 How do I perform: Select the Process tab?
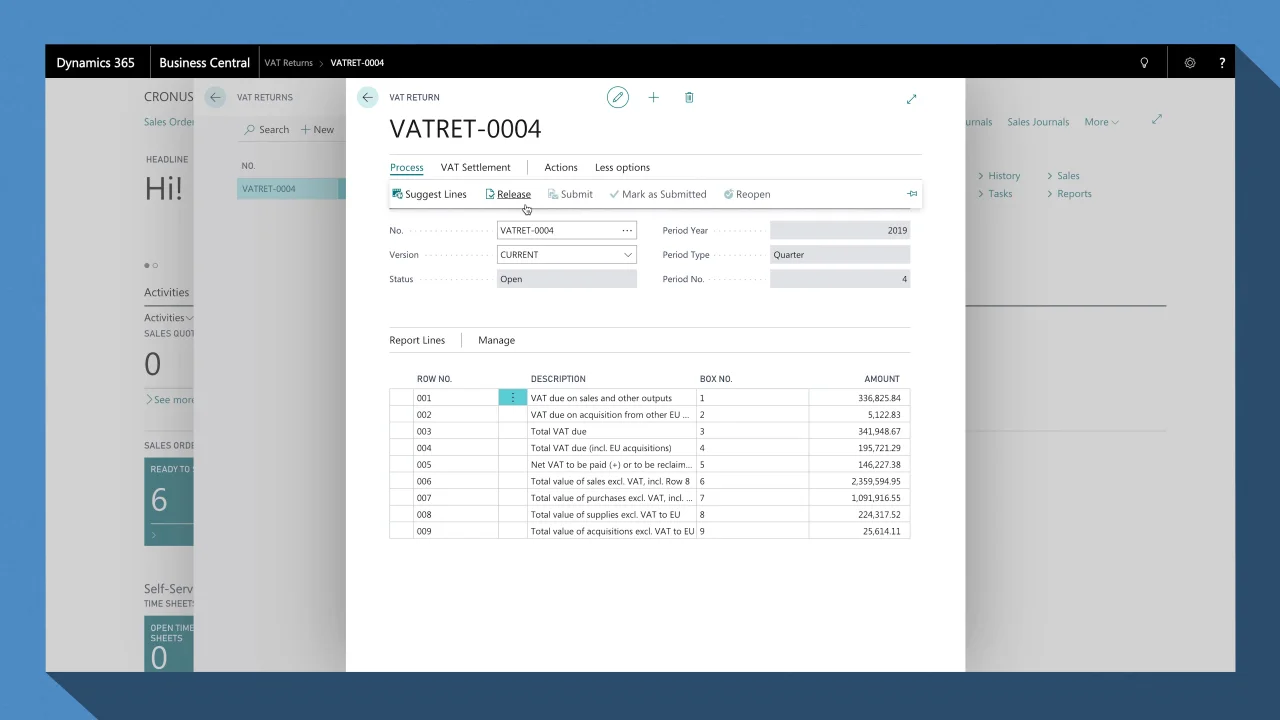coord(407,167)
